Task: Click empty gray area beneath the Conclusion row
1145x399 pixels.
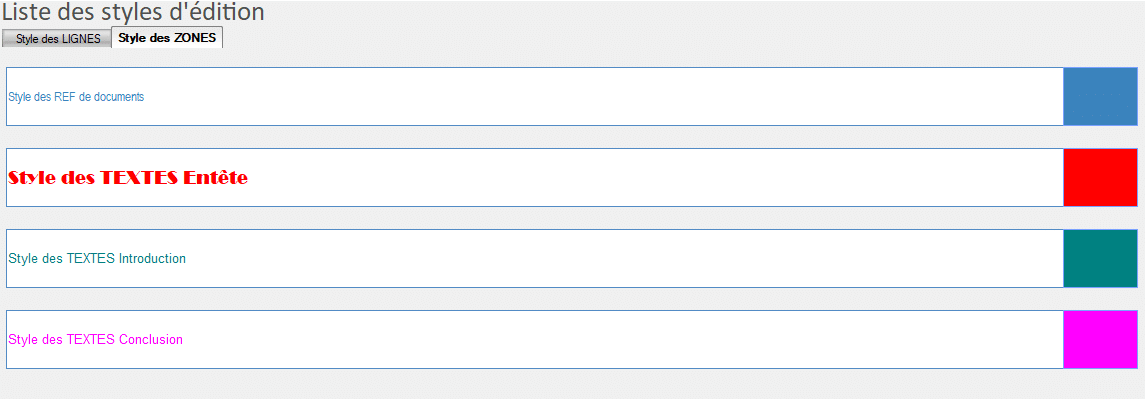Action: (572, 384)
